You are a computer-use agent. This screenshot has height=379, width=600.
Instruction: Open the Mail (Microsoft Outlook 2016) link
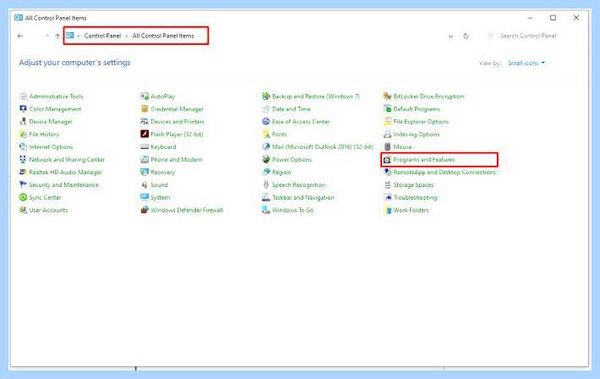pyautogui.click(x=323, y=147)
